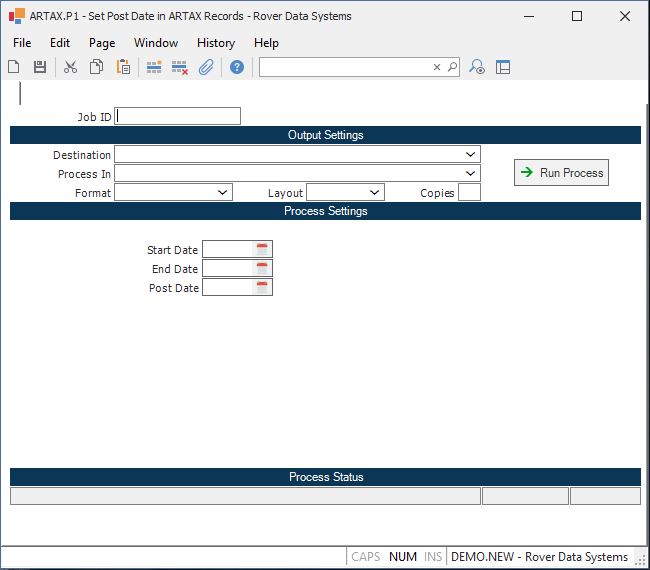Expand the Process In dropdown
The width and height of the screenshot is (650, 570).
click(470, 174)
